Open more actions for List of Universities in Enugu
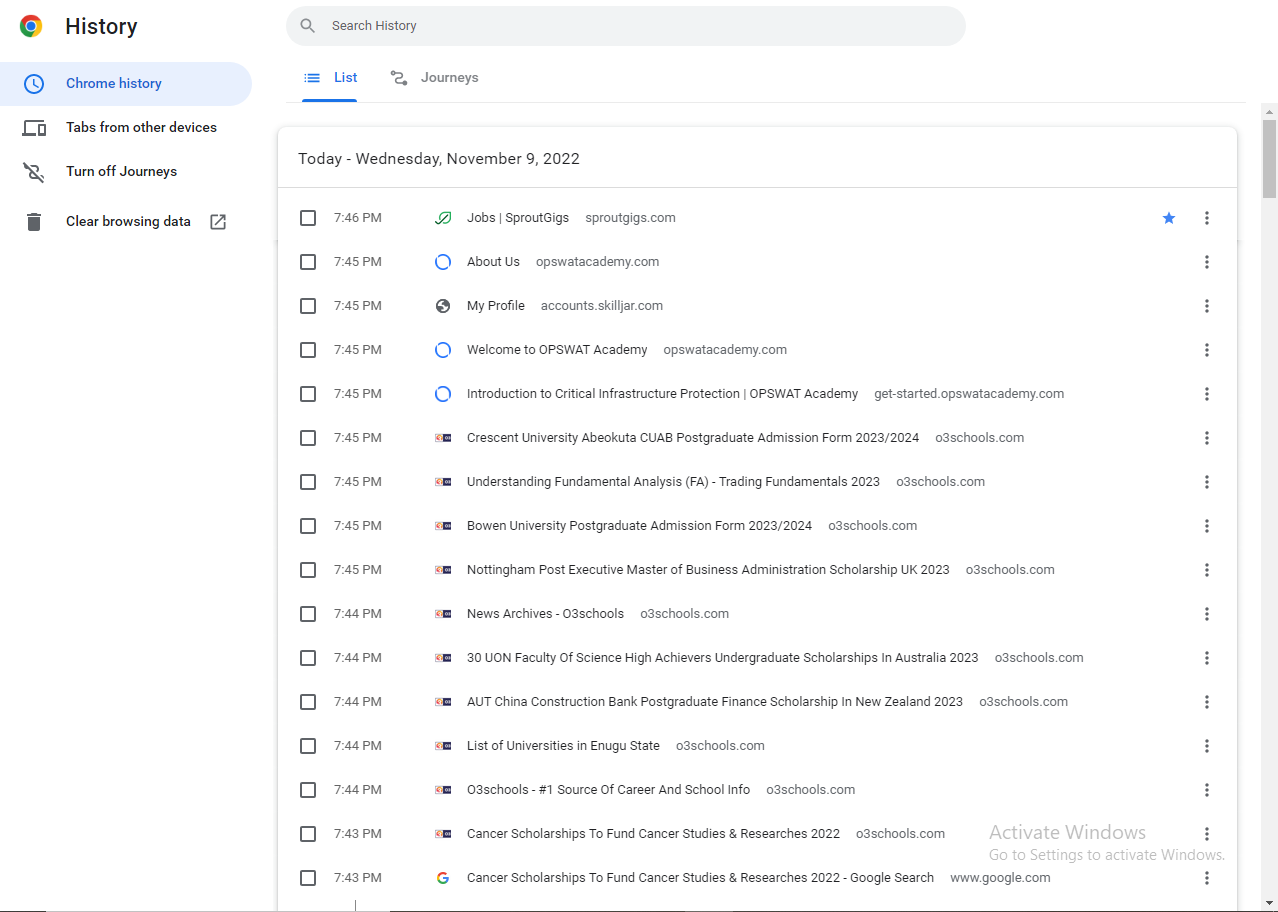The image size is (1278, 912). point(1207,746)
